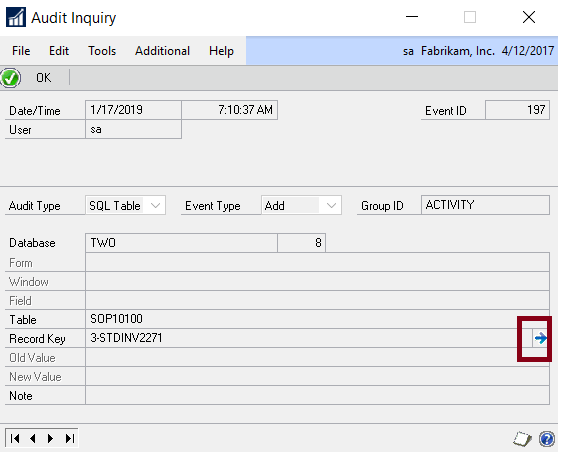This screenshot has height=457, width=562.
Task: Click the Note input field
Action: coord(317,395)
